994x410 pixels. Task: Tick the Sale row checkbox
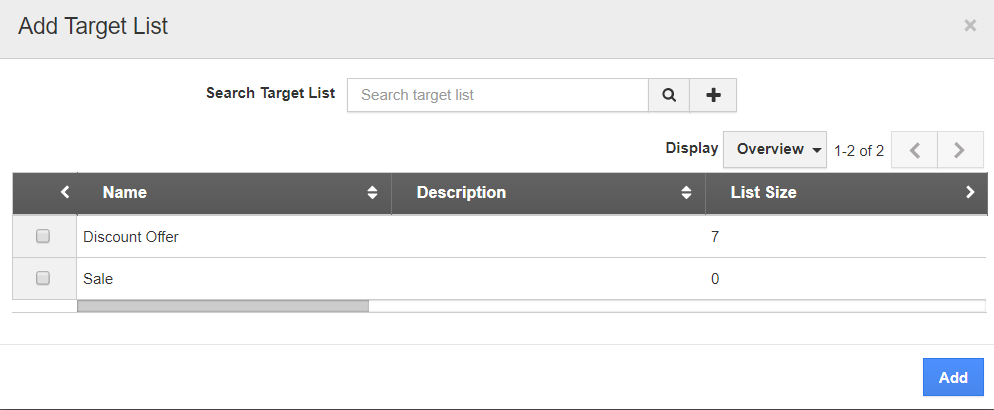point(43,279)
